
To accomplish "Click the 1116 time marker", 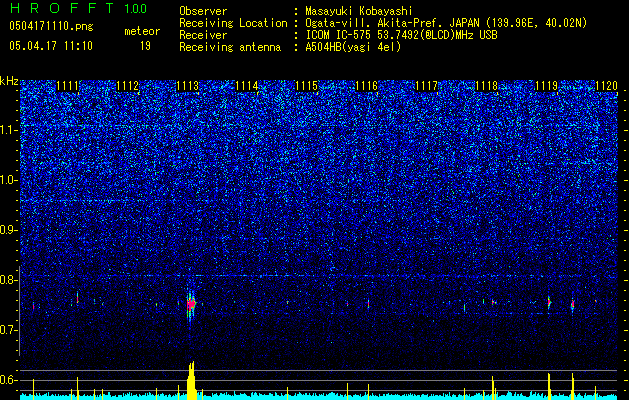I will click(x=367, y=86).
